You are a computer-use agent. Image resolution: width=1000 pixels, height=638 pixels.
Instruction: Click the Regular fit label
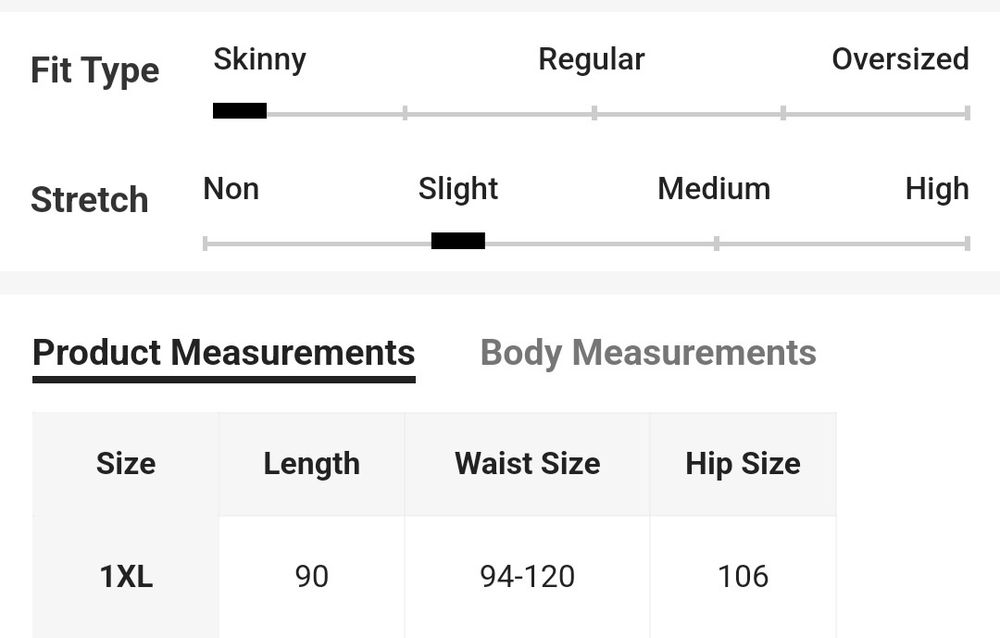[x=591, y=60]
